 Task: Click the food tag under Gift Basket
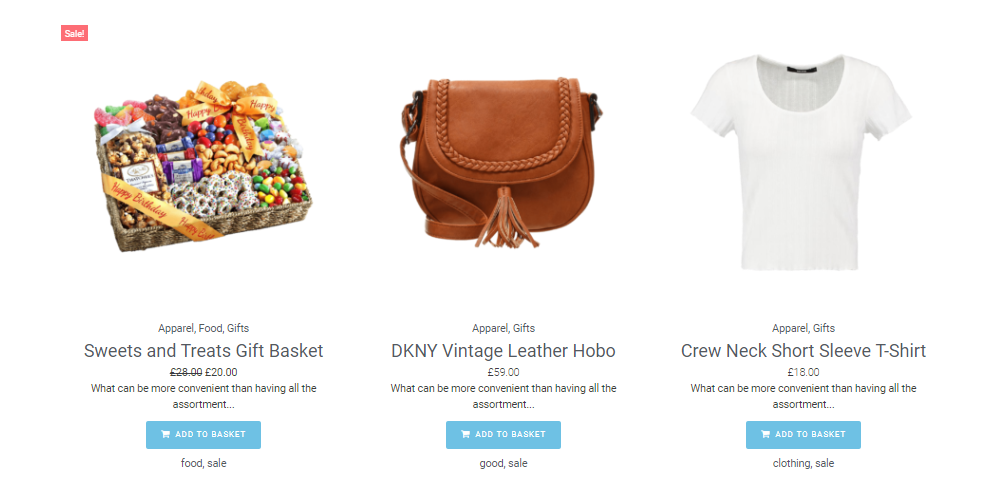click(191, 464)
